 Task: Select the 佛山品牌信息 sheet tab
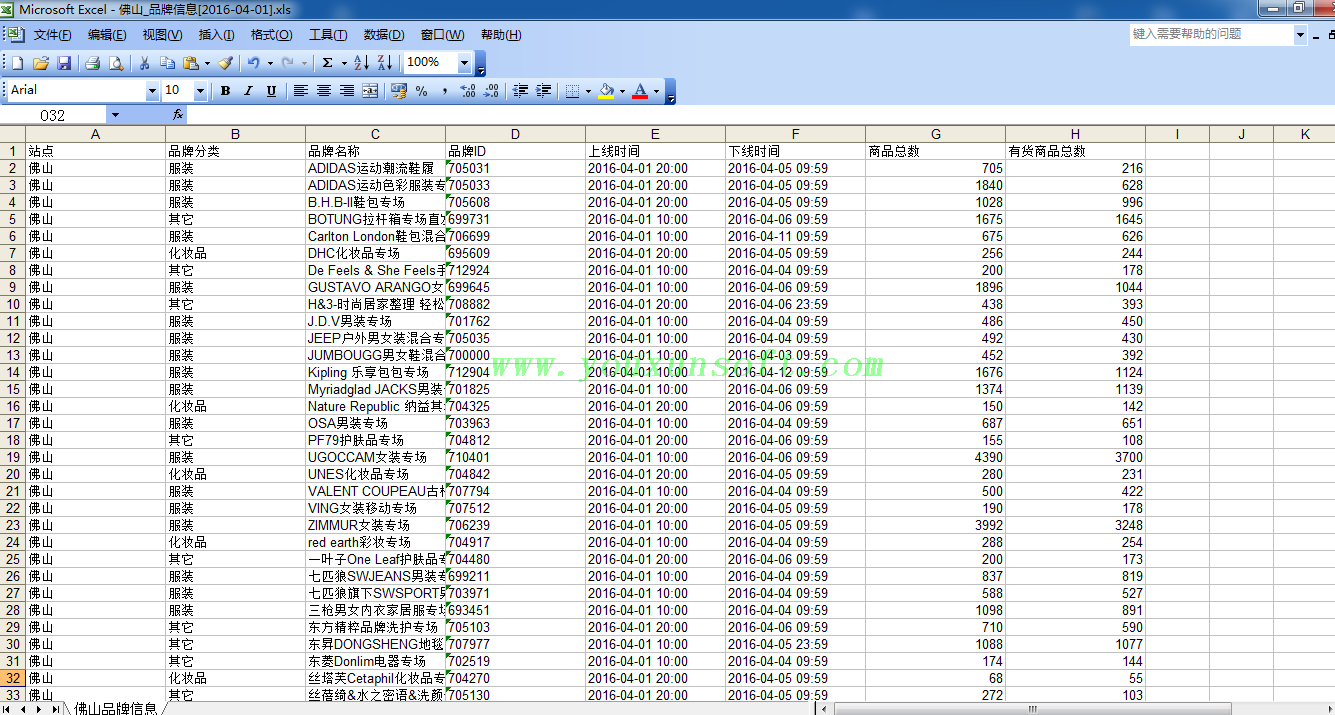point(115,708)
